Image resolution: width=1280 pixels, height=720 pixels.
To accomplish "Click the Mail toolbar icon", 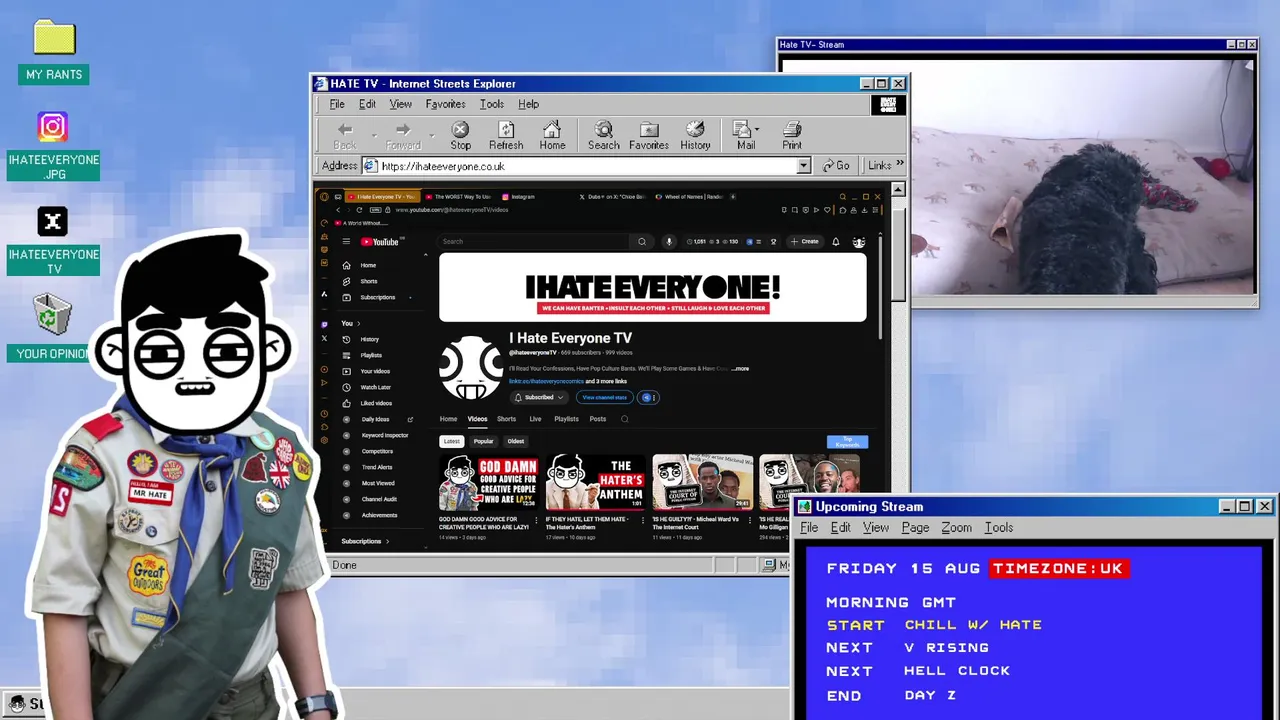I will pyautogui.click(x=744, y=136).
